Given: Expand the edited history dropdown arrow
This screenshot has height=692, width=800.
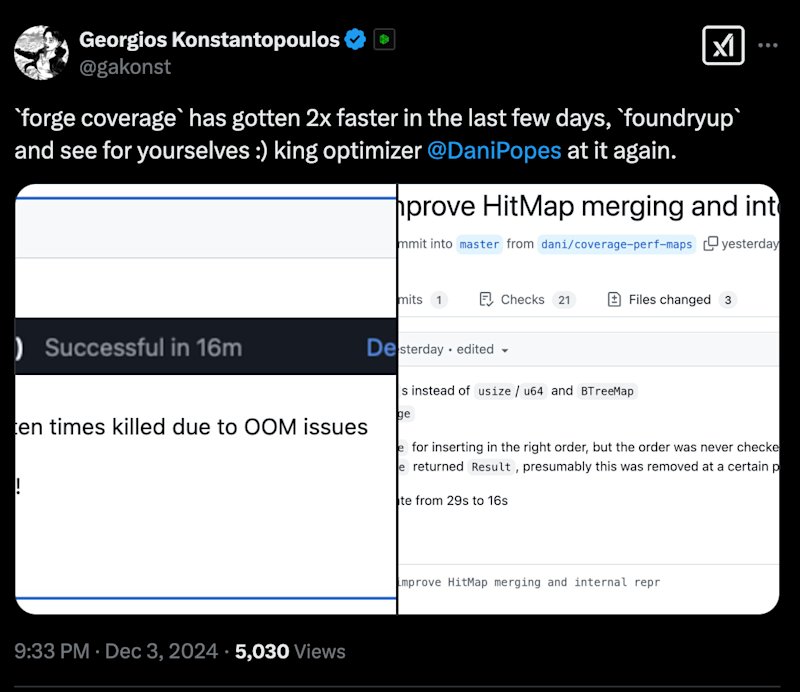Looking at the screenshot, I should pos(505,351).
